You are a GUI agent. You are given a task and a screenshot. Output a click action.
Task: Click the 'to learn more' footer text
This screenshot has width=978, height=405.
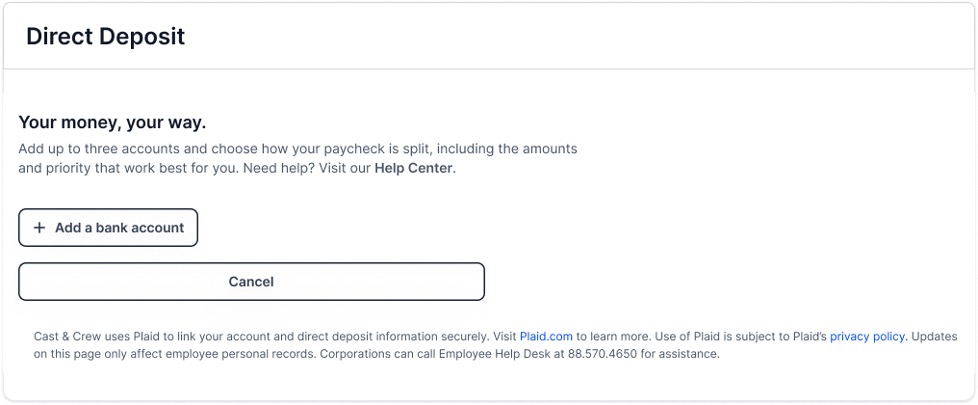(x=614, y=337)
